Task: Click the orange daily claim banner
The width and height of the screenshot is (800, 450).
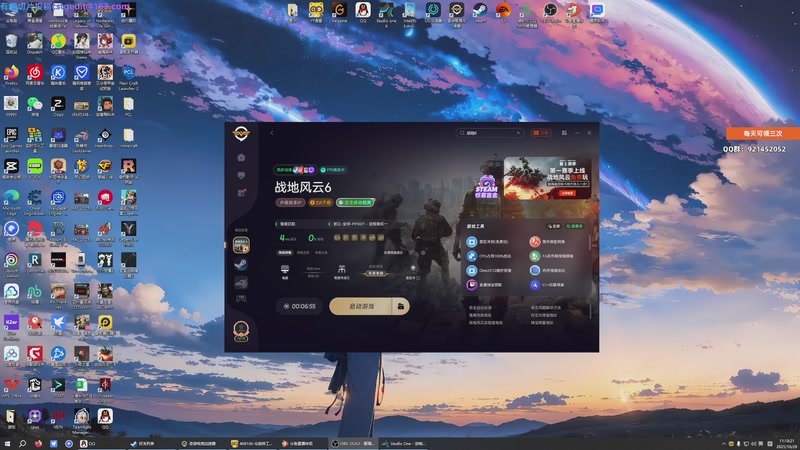Action: pyautogui.click(x=763, y=134)
